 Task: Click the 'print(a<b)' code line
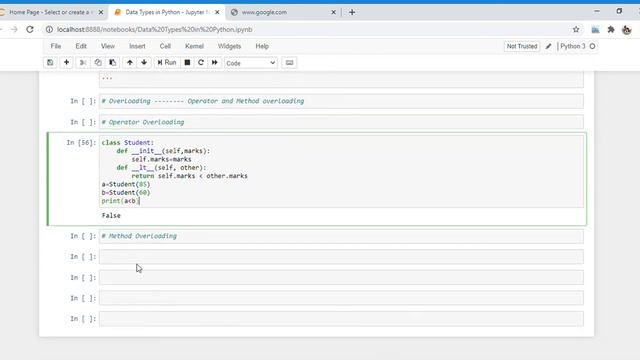point(120,201)
